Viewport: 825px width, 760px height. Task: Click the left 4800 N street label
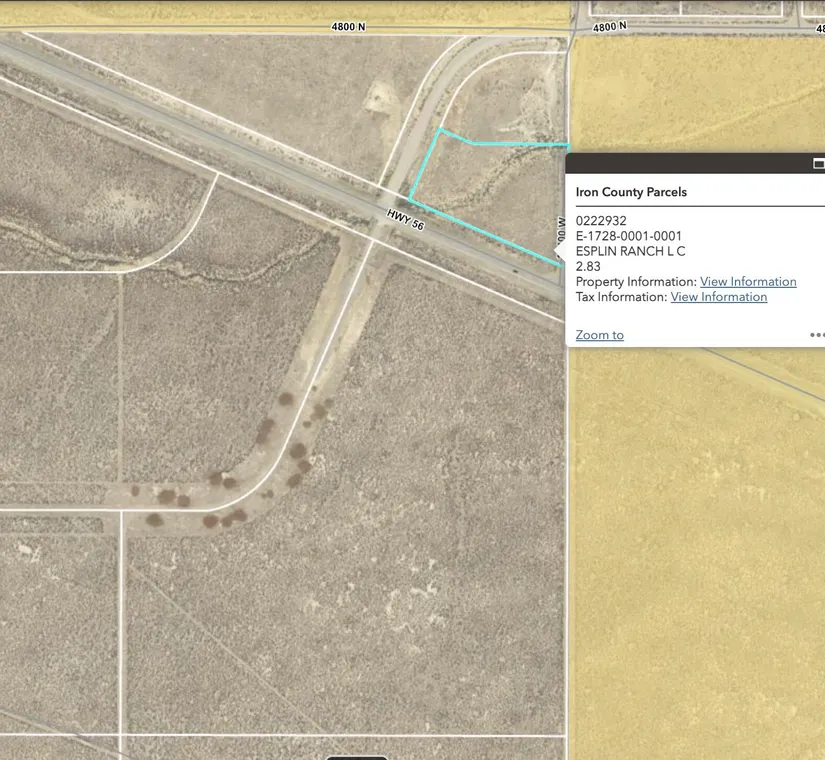[x=348, y=27]
